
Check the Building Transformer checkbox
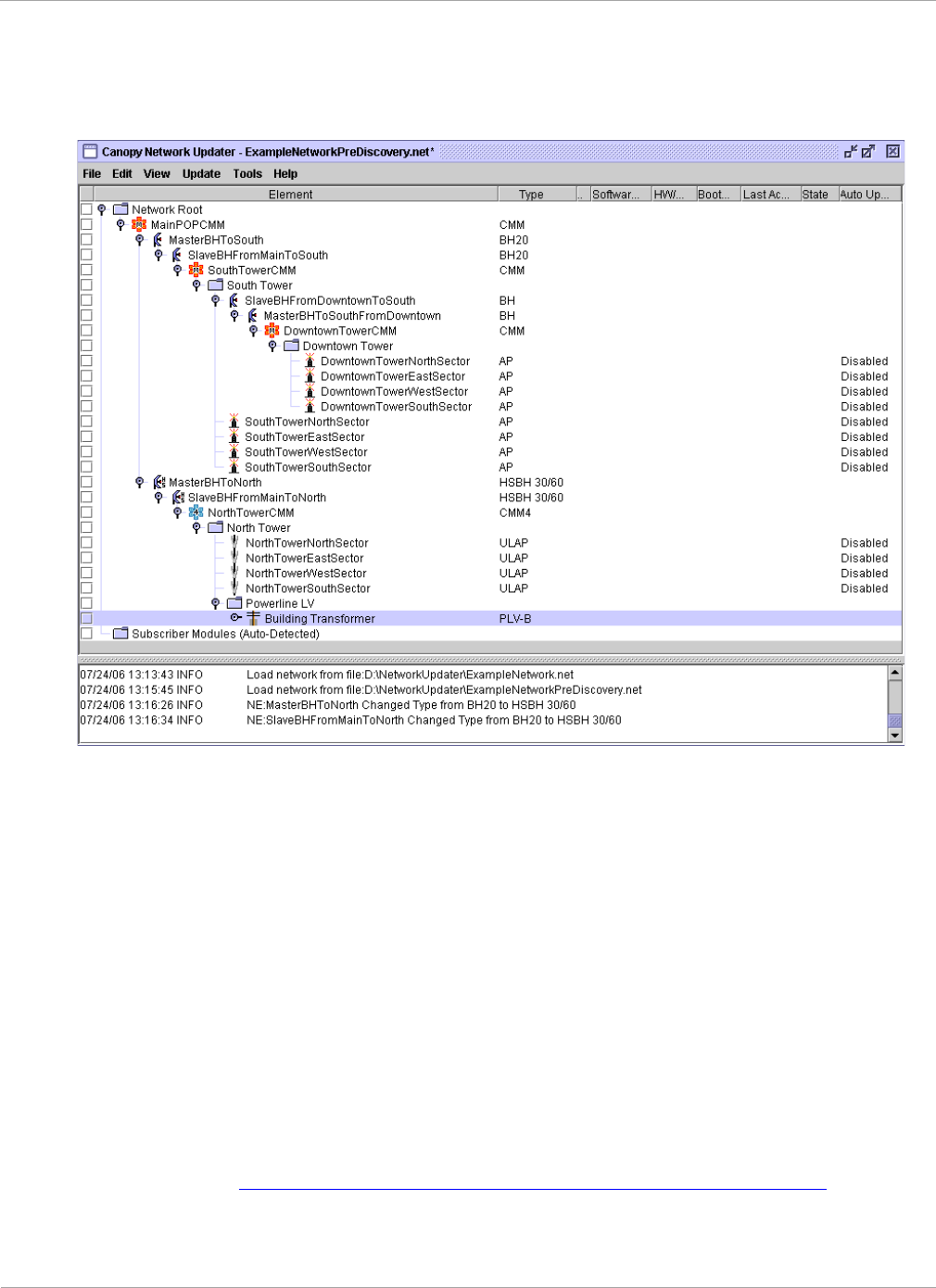pos(86,618)
